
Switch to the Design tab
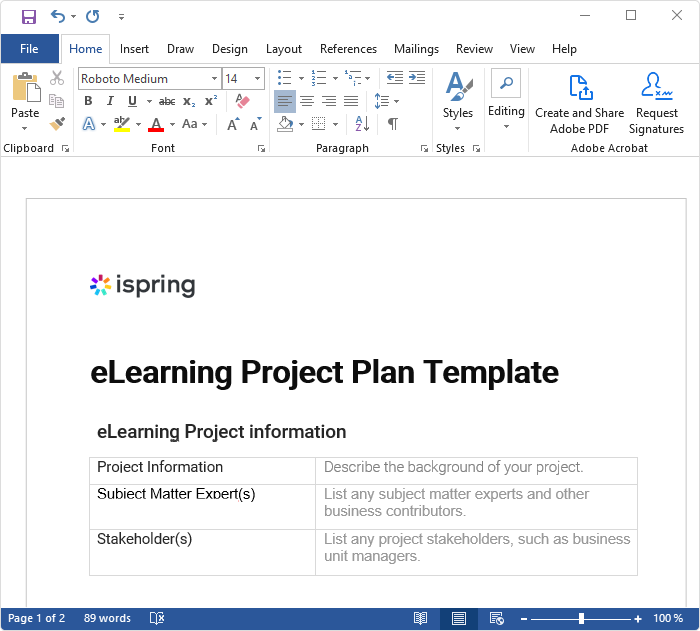pos(229,49)
